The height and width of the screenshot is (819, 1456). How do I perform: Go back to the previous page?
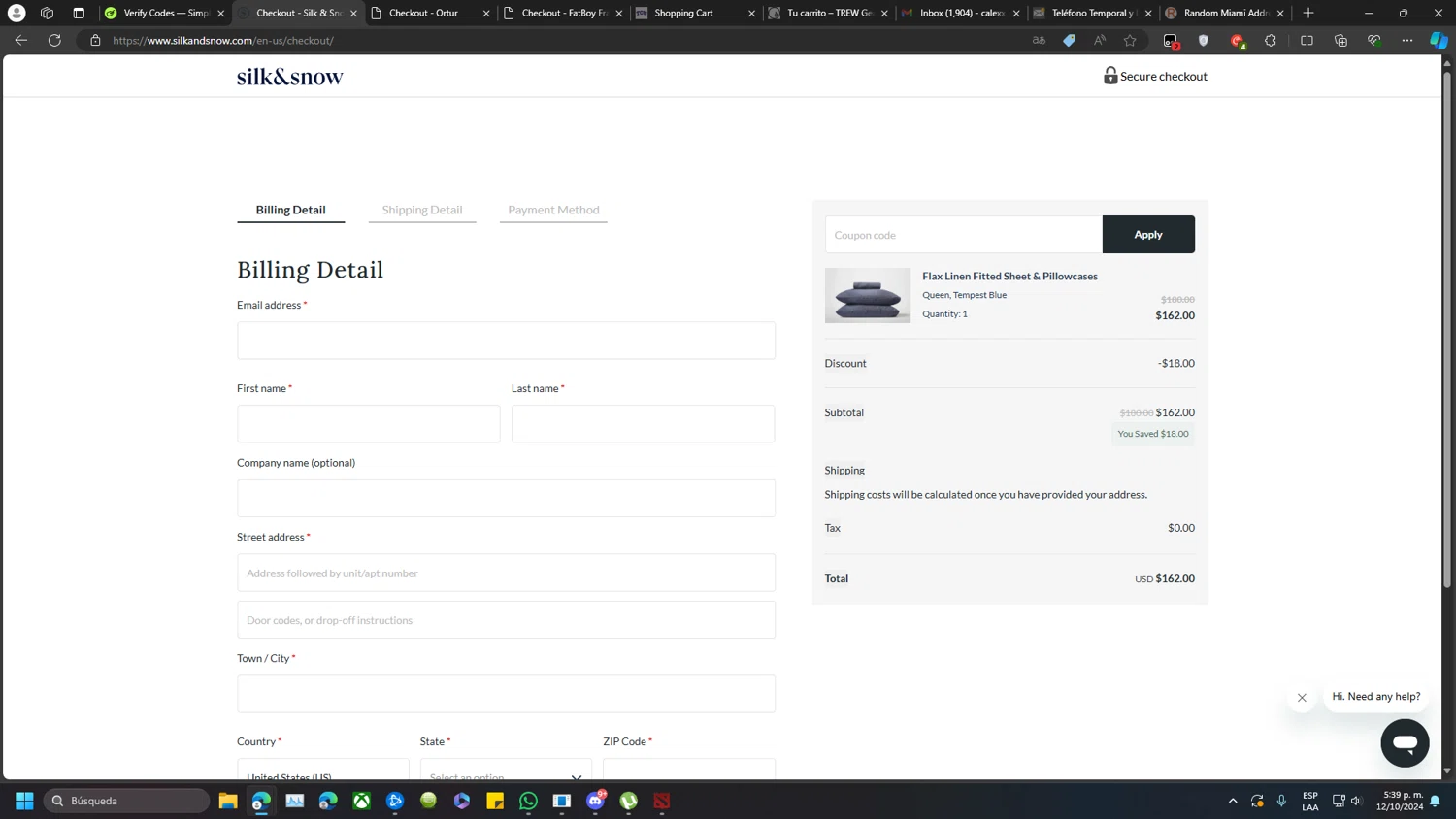21,41
